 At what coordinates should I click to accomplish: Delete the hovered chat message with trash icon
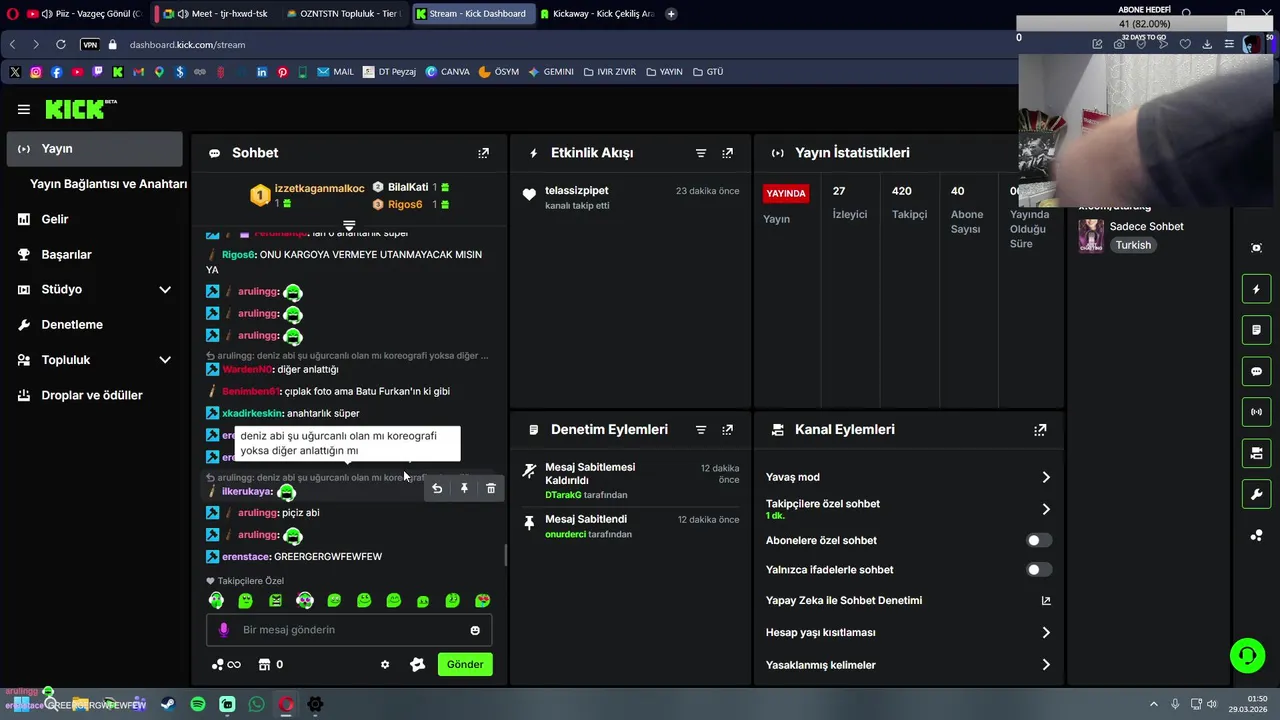click(x=491, y=488)
